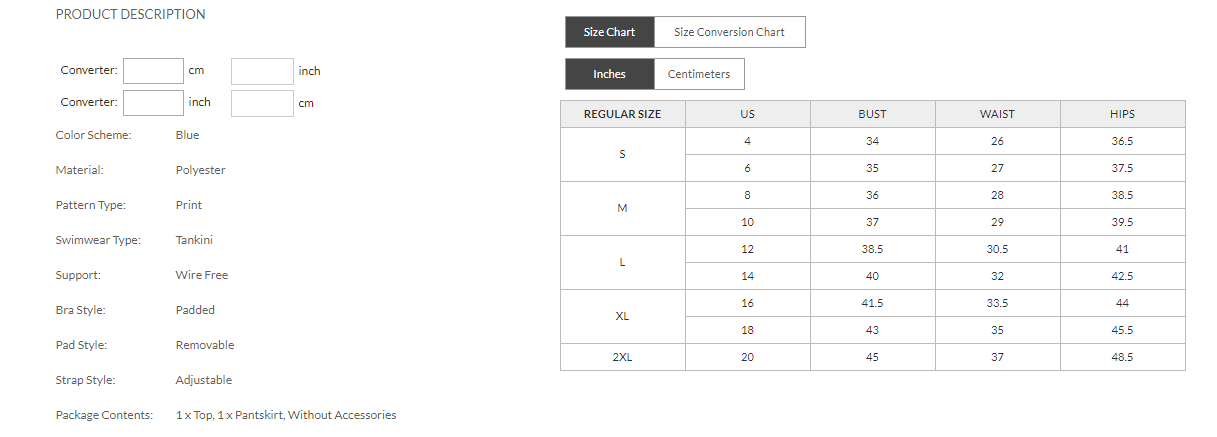This screenshot has width=1217, height=437.
Task: Open the Size Conversion Chart tab
Action: point(729,32)
